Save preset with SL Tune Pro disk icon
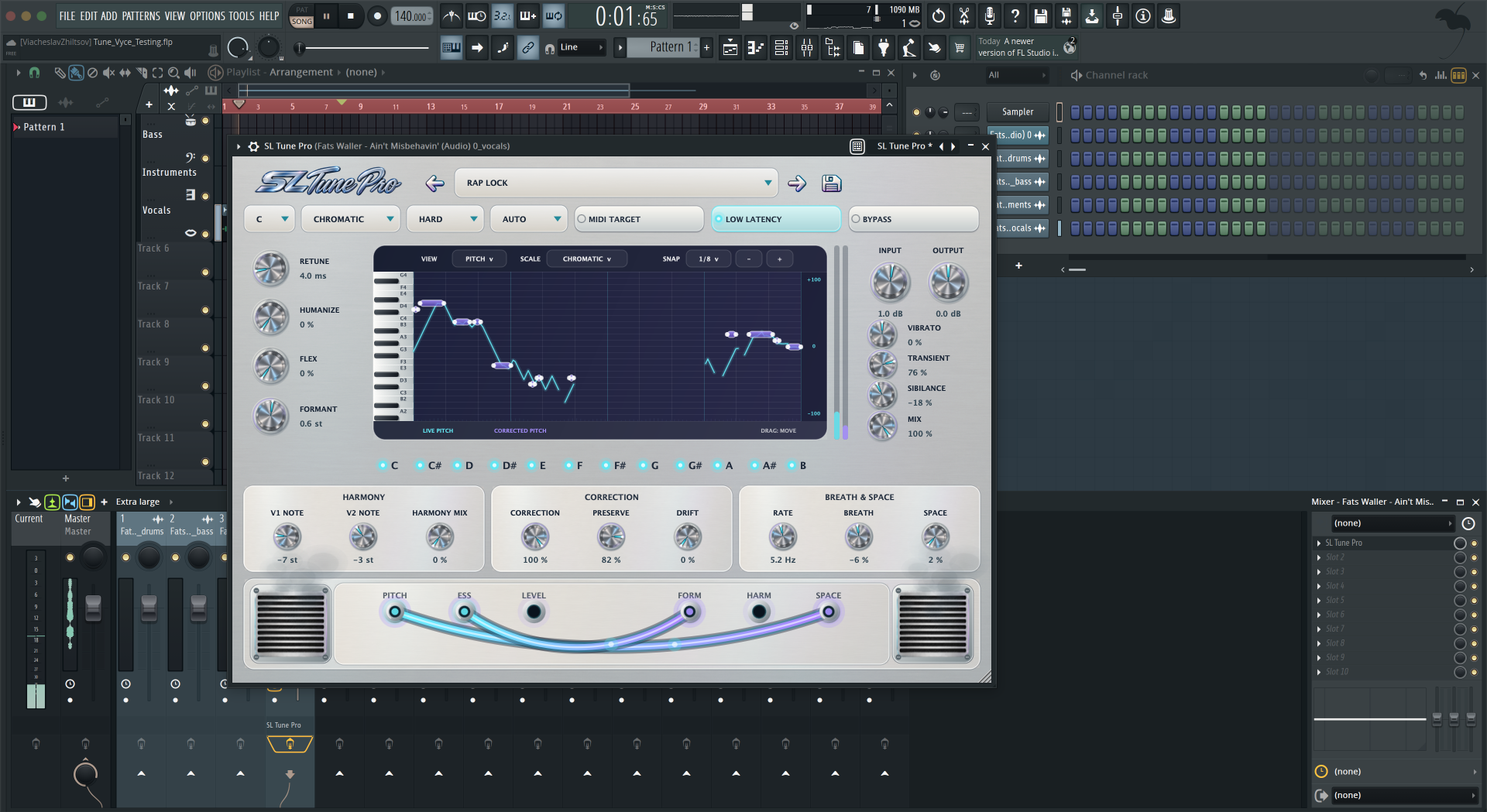Viewport: 1487px width, 812px height. 832,183
